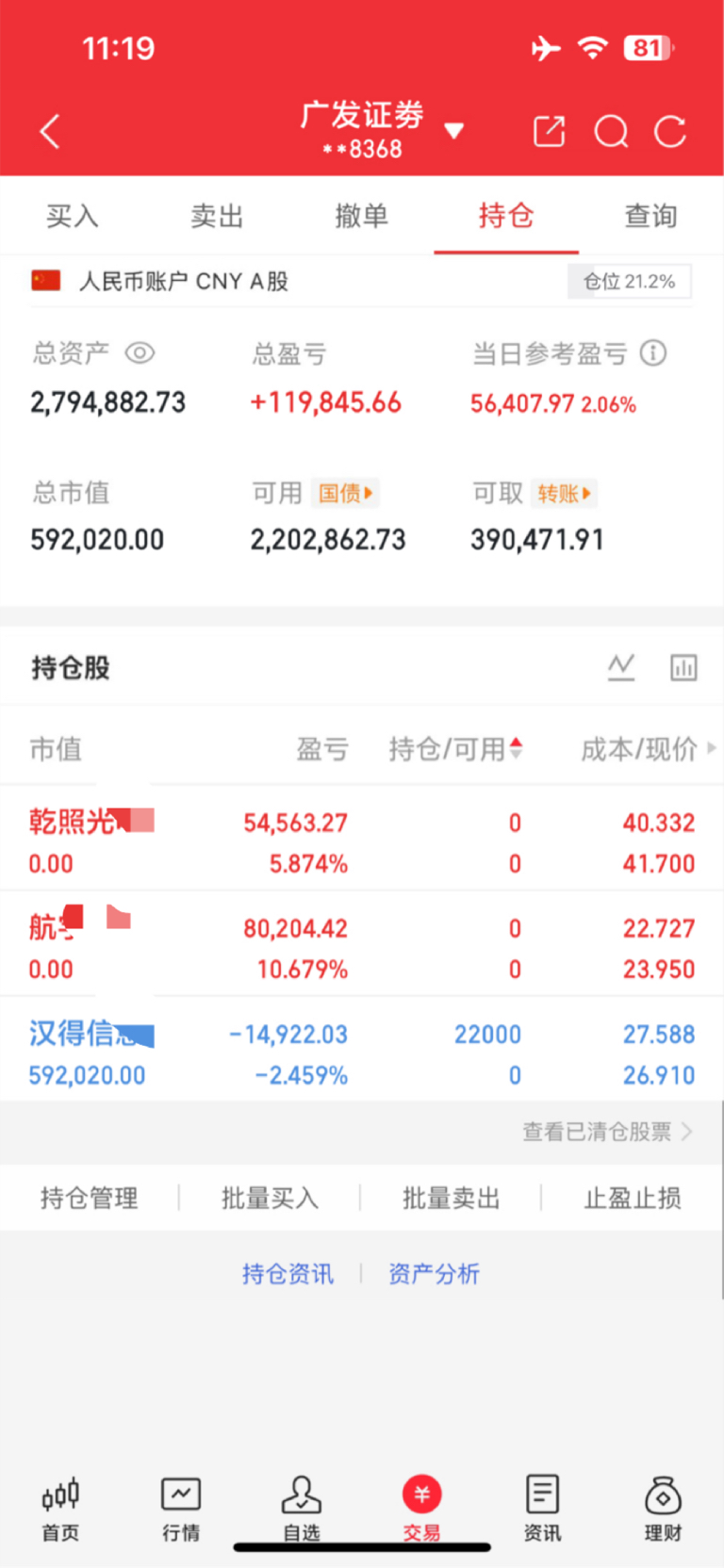Go to 首页 in bottom navigation
The width and height of the screenshot is (724, 1568).
tap(60, 1508)
